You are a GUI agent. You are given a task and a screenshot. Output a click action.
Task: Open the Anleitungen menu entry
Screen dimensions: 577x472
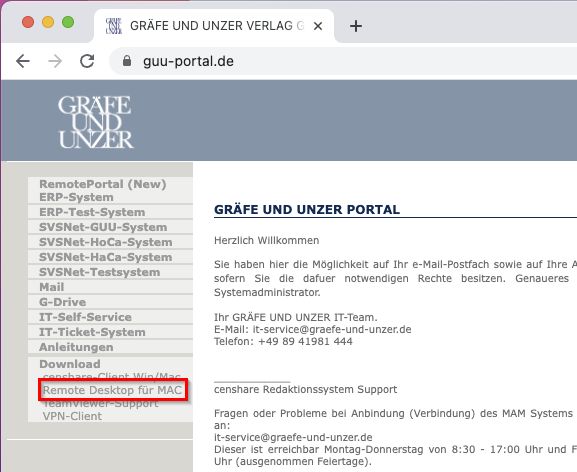[x=76, y=347]
